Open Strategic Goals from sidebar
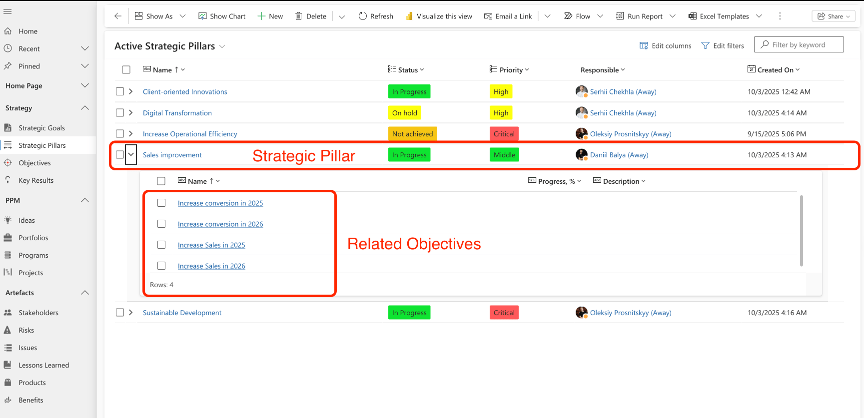864x418 pixels. pyautogui.click(x=40, y=128)
